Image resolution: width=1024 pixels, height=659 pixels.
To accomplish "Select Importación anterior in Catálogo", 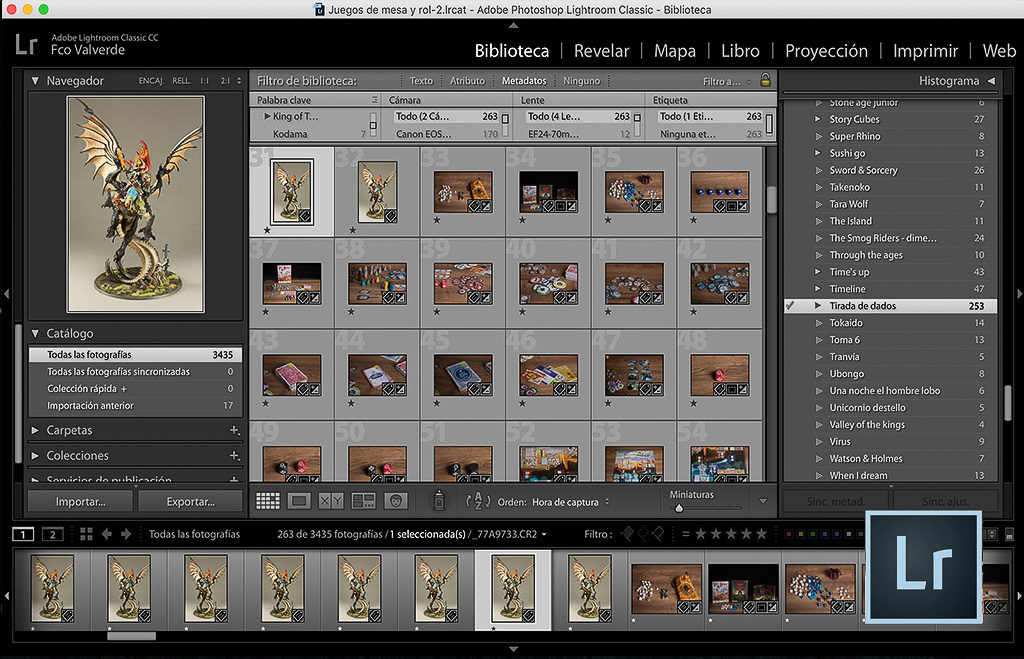I will coord(135,406).
